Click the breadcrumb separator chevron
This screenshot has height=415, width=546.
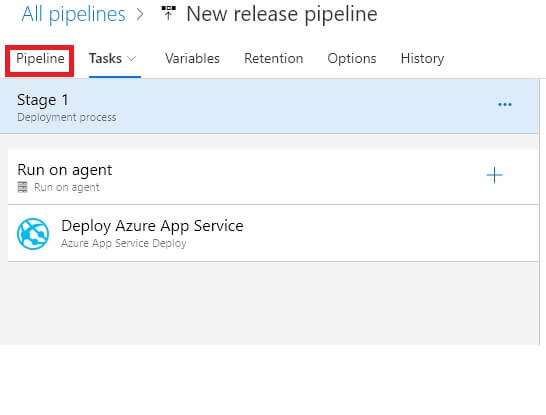[x=140, y=15]
